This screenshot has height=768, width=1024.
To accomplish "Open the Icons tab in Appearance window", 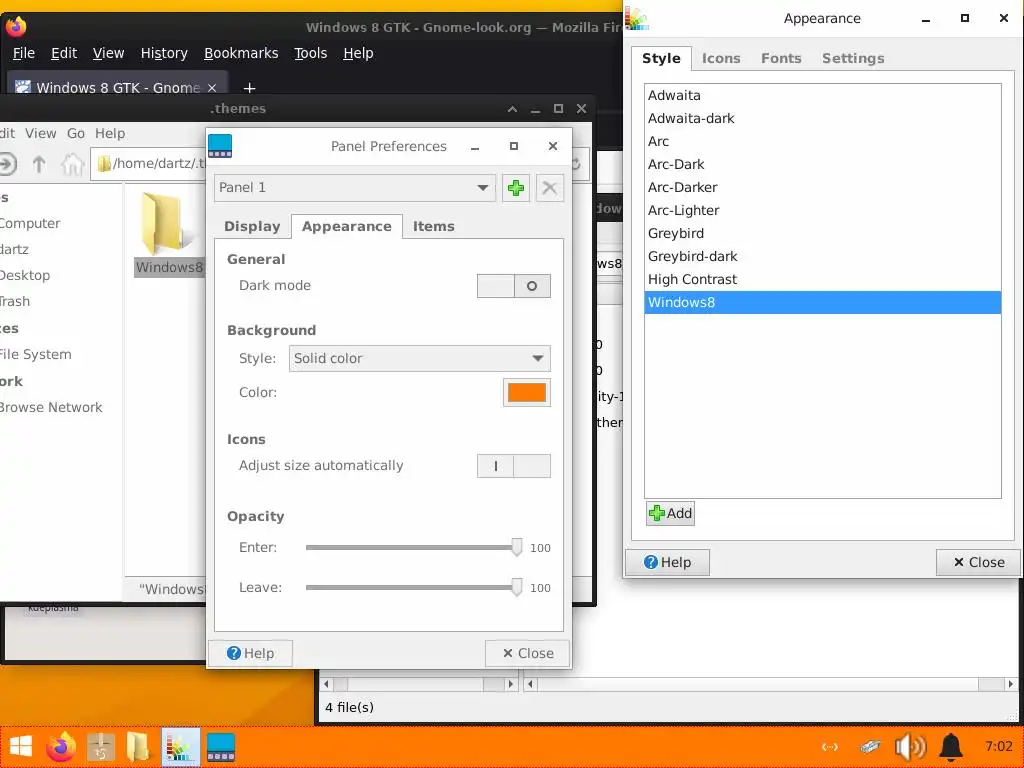I will 721,59.
